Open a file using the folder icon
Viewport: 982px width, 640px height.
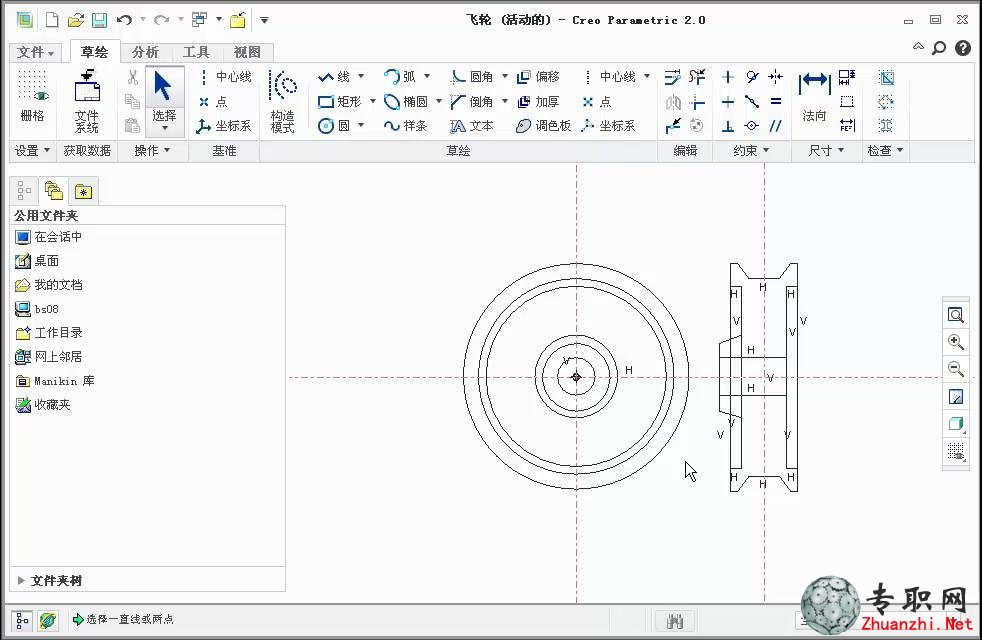(x=76, y=20)
